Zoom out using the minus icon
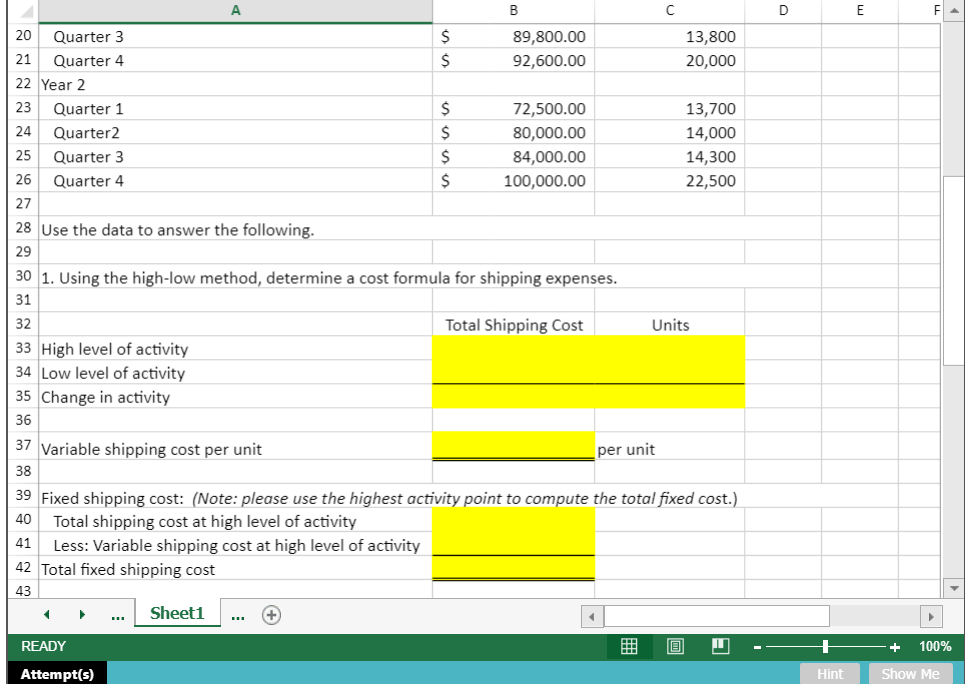The width and height of the screenshot is (965, 684). coord(755,646)
